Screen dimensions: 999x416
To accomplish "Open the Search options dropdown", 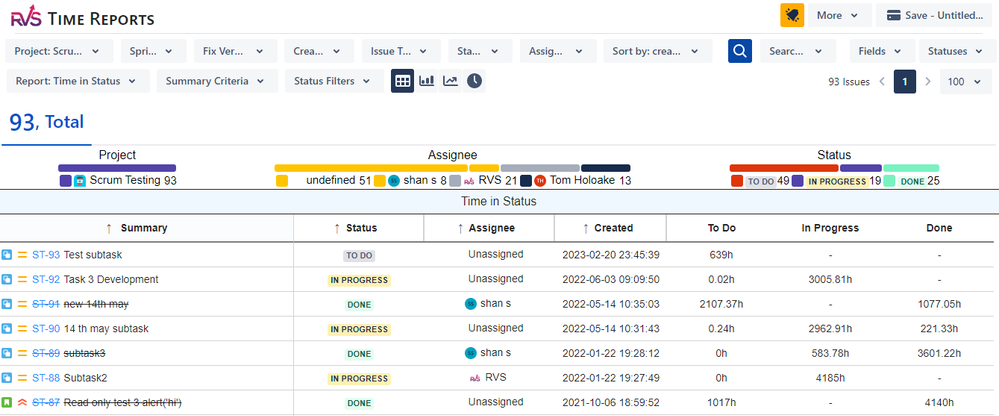I will pyautogui.click(x=798, y=51).
